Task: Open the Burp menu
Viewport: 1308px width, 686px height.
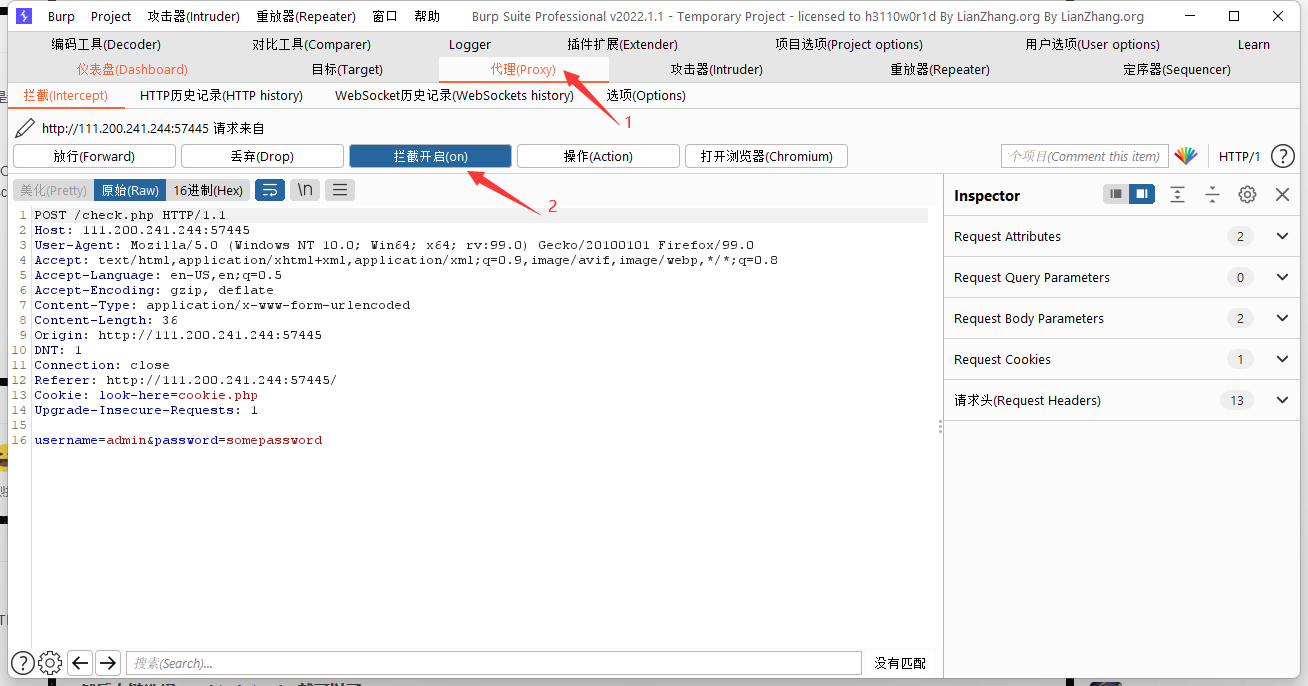Action: [x=61, y=16]
